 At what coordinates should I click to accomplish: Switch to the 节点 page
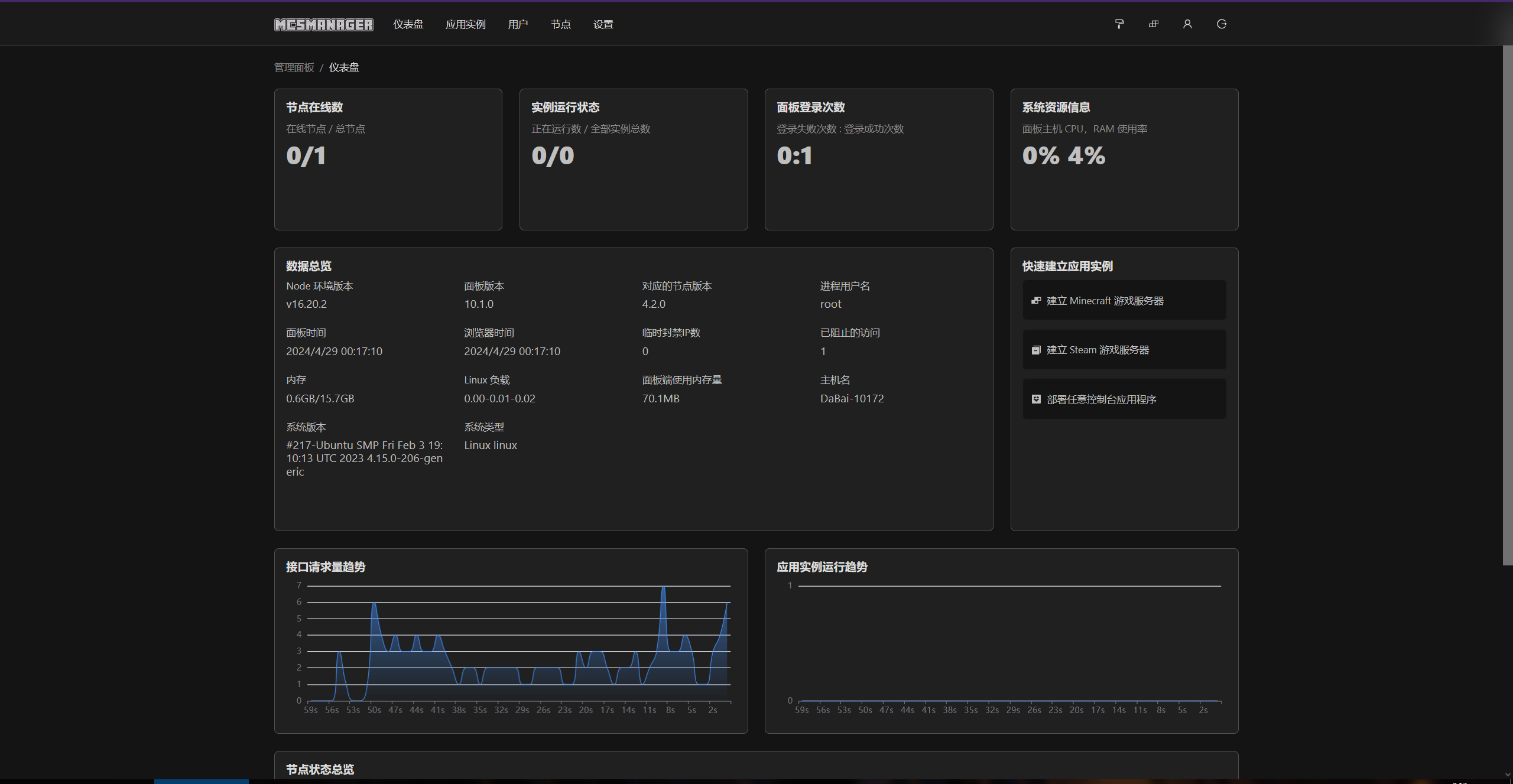tap(561, 24)
